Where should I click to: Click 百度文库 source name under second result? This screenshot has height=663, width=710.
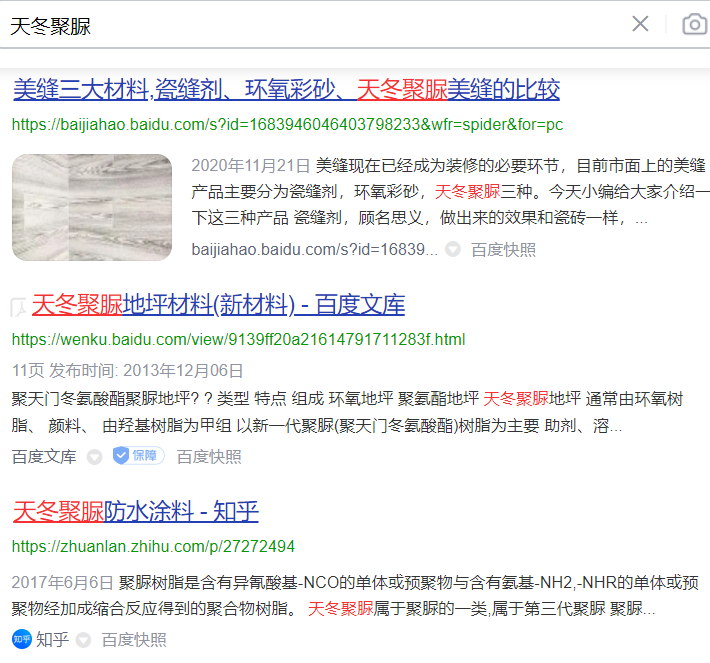click(44, 457)
